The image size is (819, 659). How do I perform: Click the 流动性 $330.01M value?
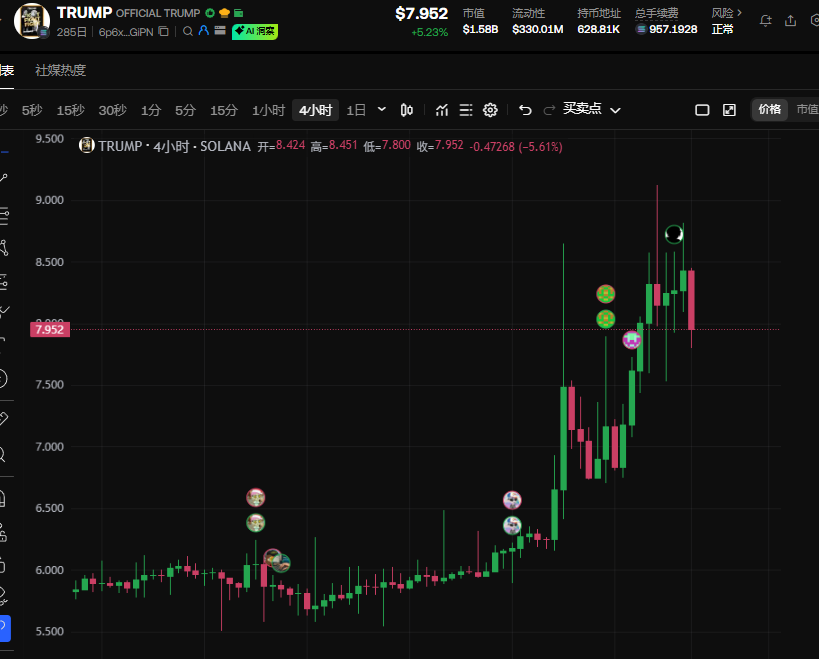(537, 29)
